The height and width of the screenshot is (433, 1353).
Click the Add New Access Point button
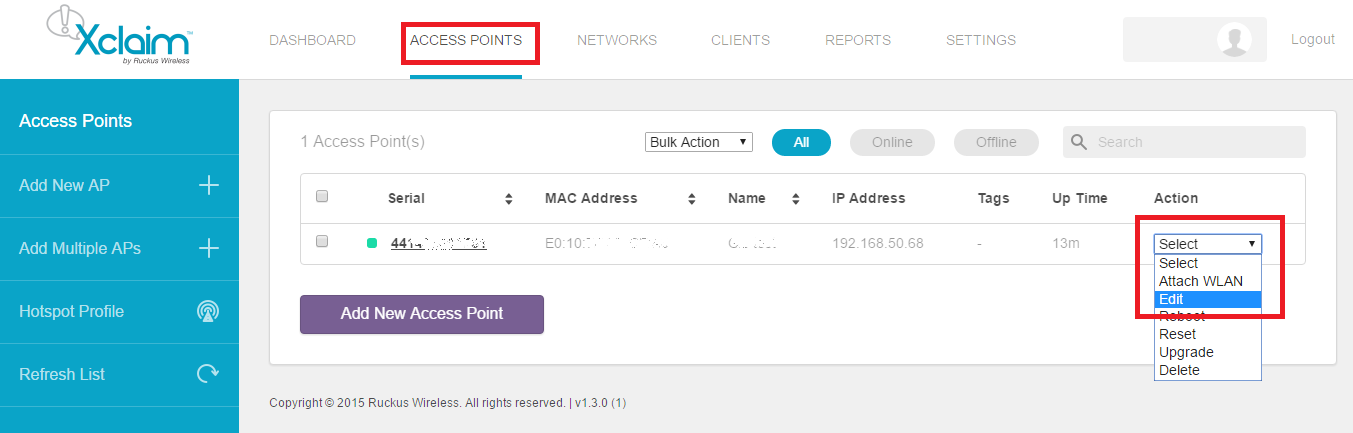click(x=422, y=314)
